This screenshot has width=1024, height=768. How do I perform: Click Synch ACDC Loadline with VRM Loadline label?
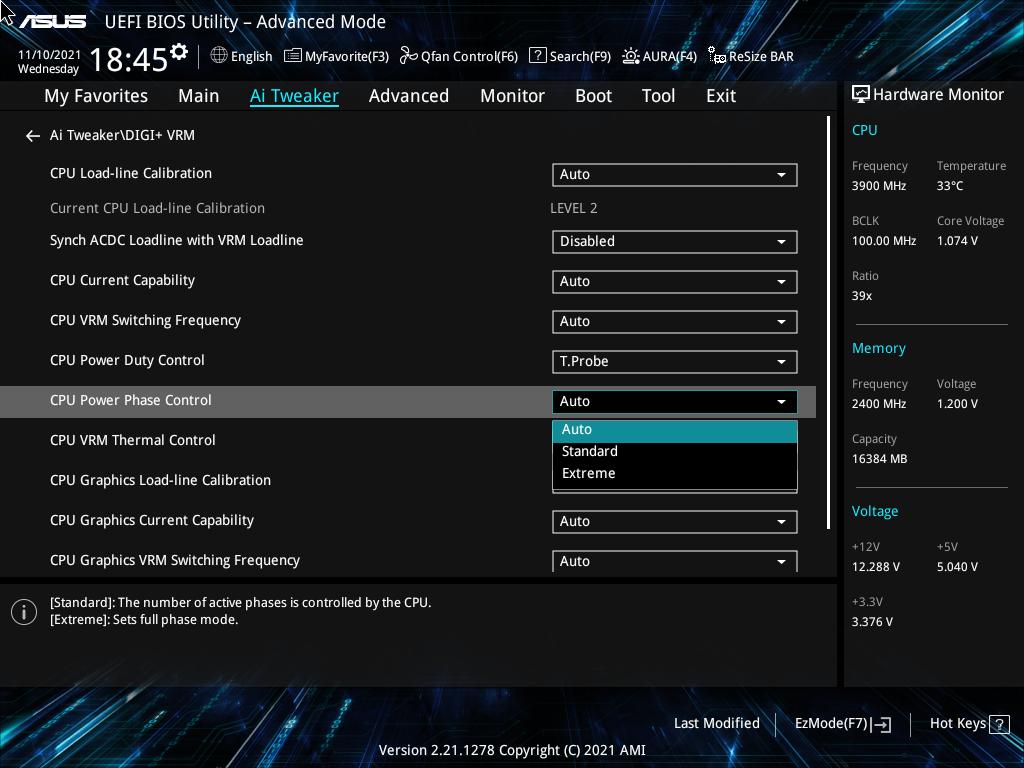pyautogui.click(x=176, y=240)
